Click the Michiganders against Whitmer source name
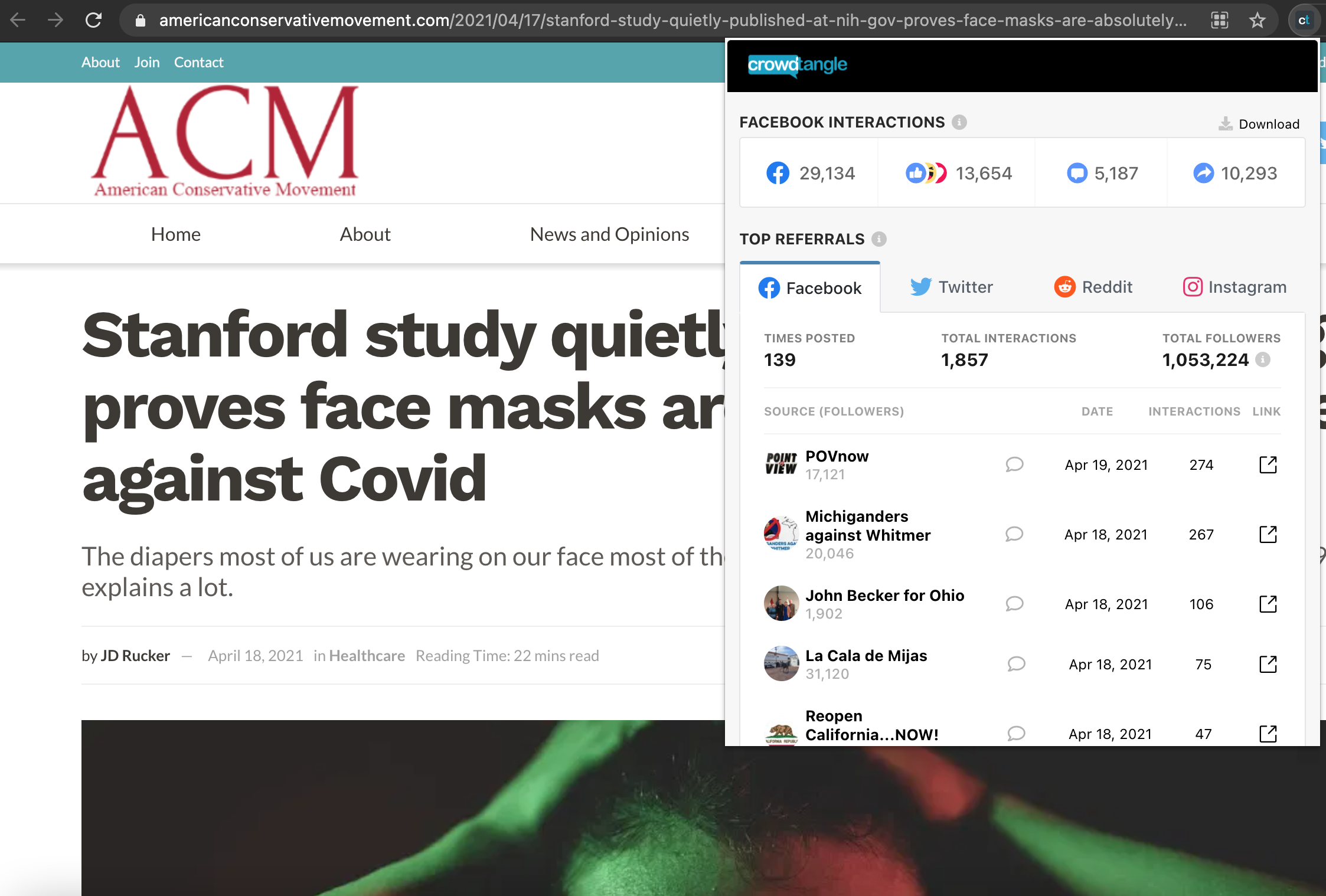This screenshot has height=896, width=1326. [868, 526]
